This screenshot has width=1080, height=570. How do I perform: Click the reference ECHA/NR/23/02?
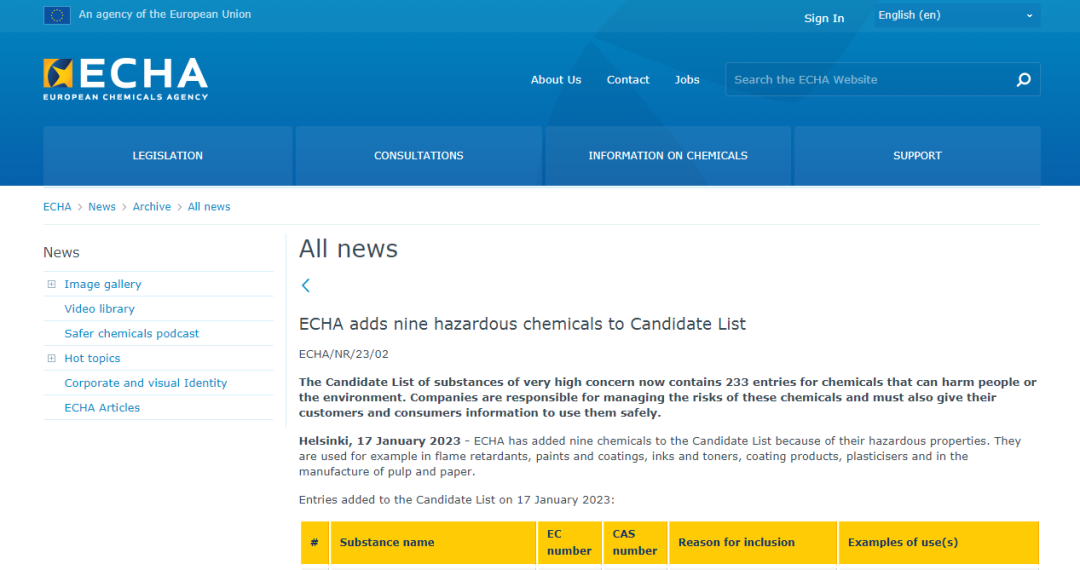(344, 355)
